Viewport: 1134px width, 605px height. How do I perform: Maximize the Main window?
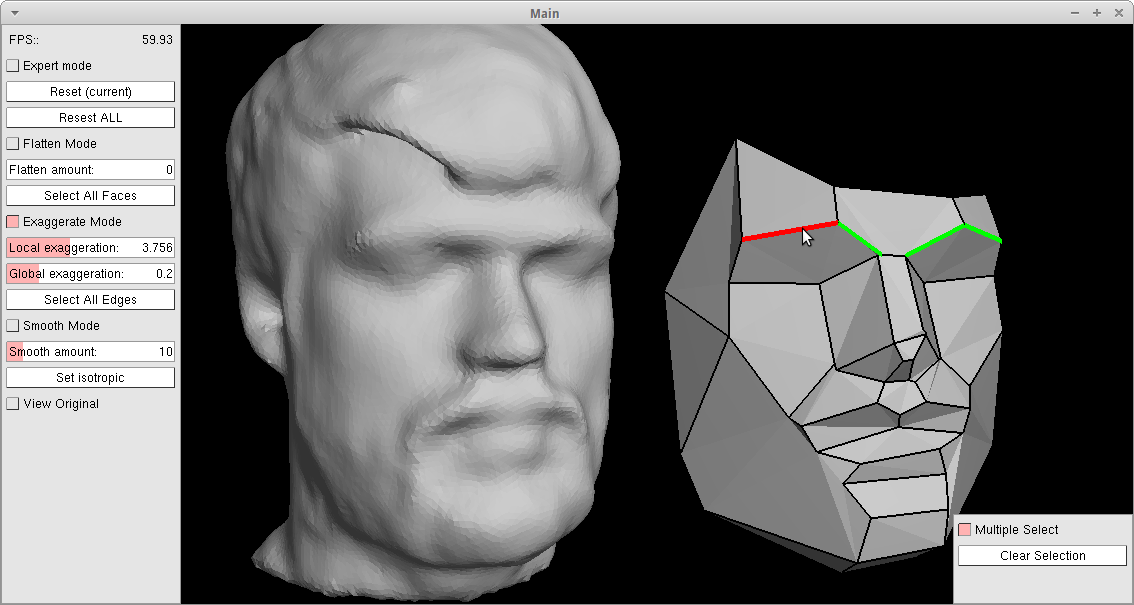pyautogui.click(x=1097, y=13)
